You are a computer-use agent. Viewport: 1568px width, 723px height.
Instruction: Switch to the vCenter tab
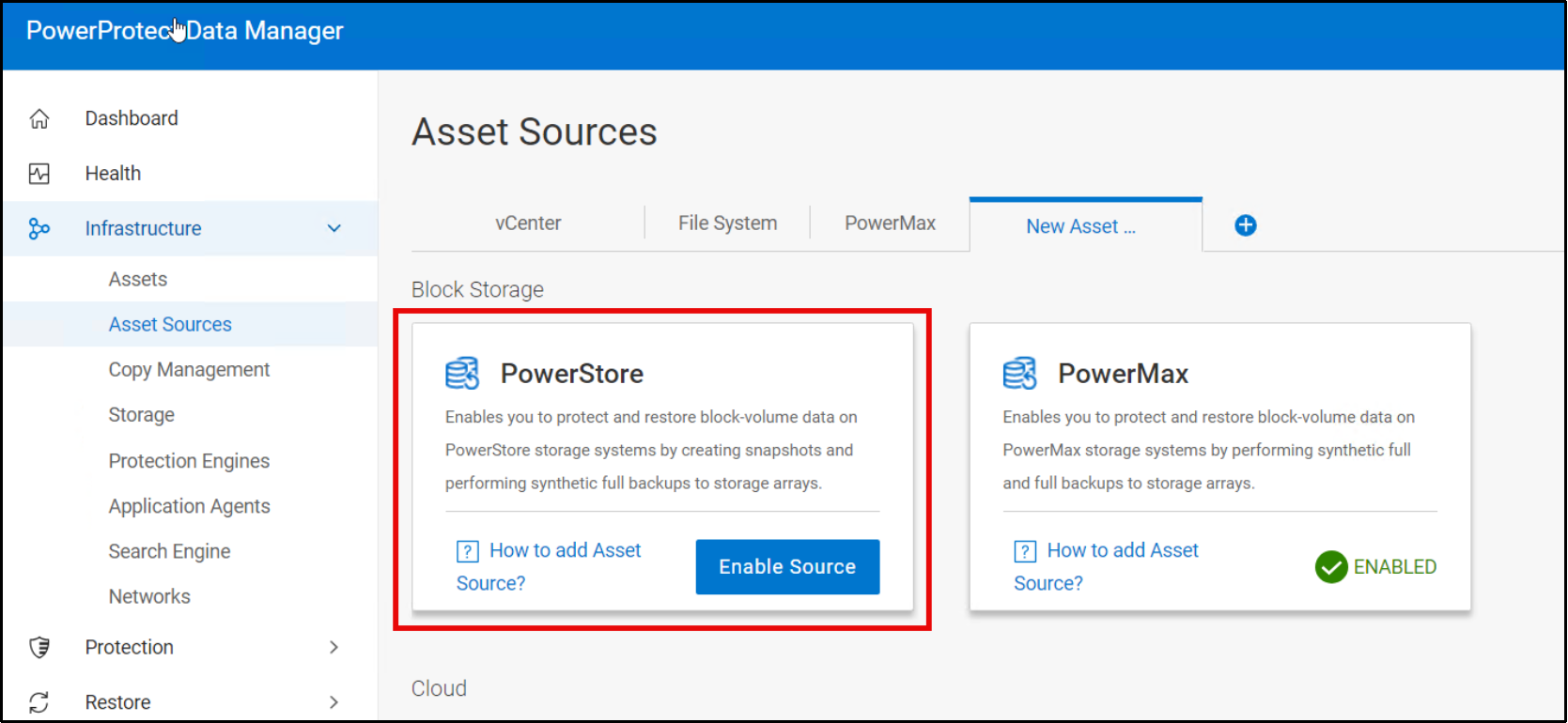pos(528,223)
